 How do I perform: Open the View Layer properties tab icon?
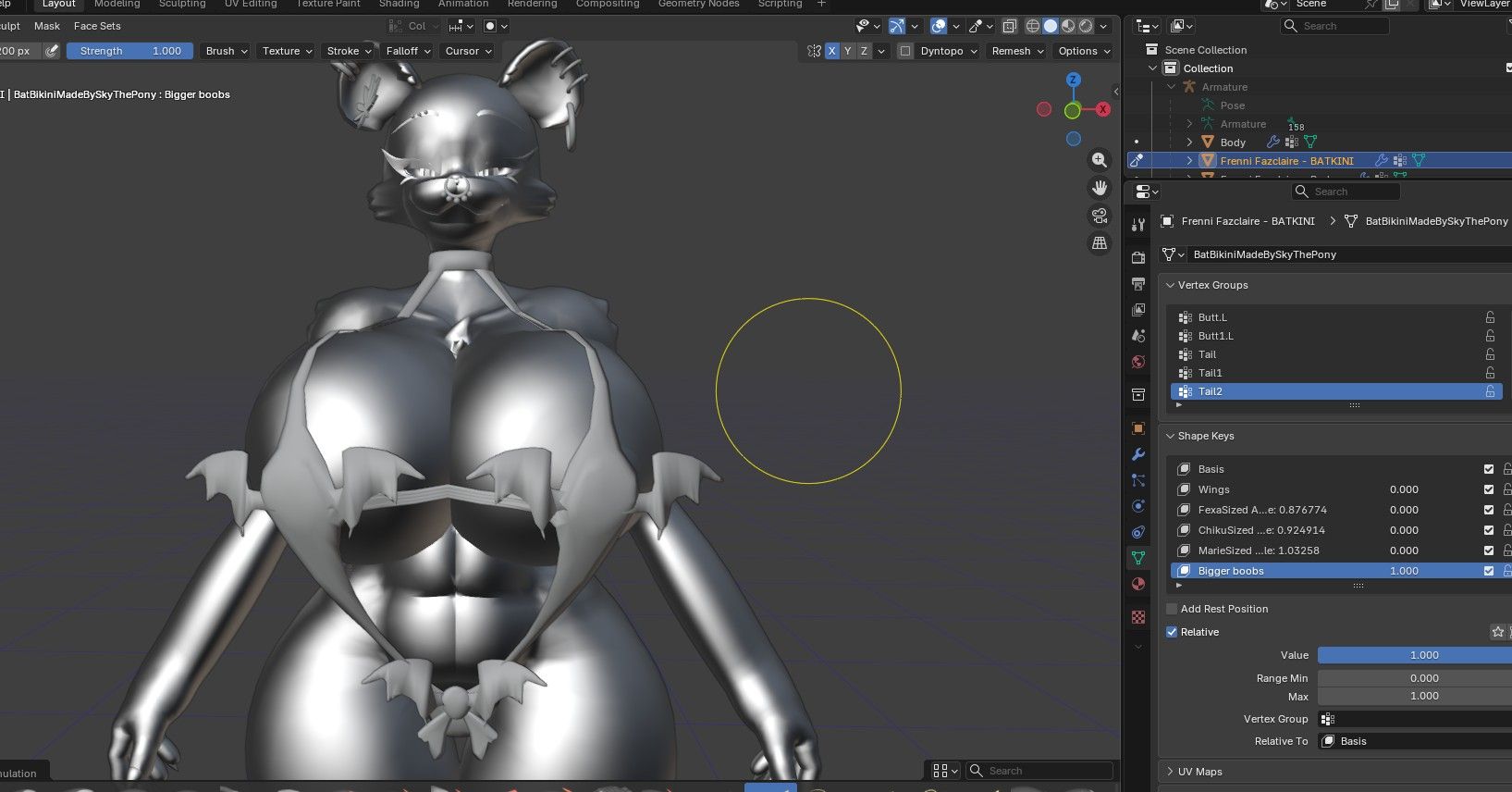point(1138,309)
